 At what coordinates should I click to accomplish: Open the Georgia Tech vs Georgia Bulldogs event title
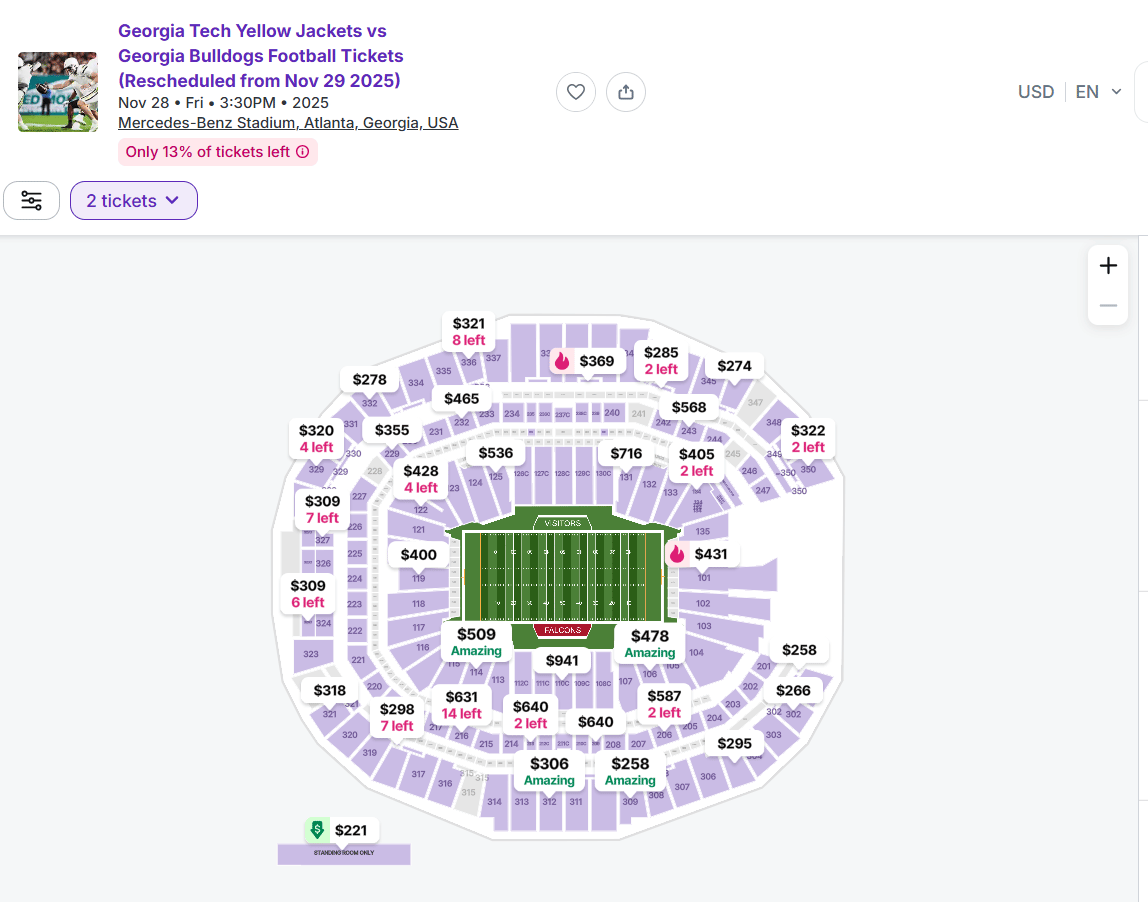coord(260,56)
